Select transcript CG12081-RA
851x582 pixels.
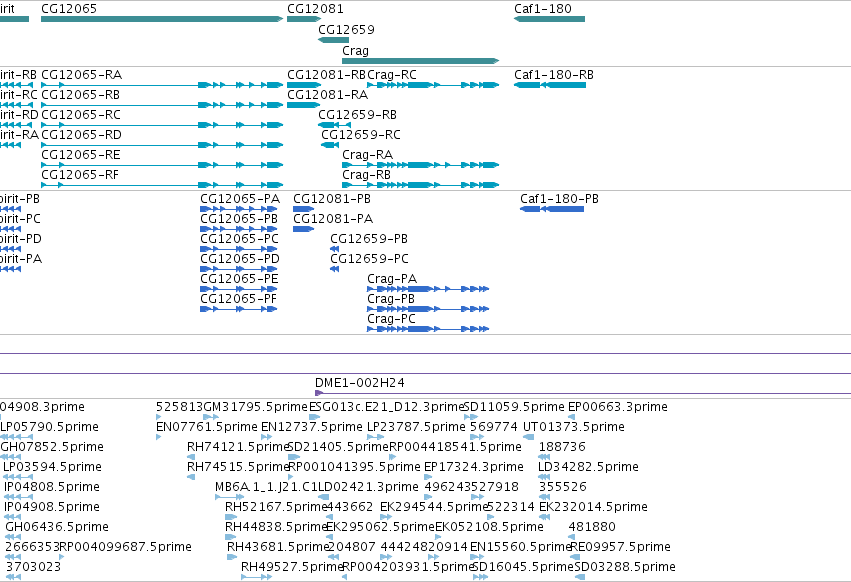tap(327, 94)
